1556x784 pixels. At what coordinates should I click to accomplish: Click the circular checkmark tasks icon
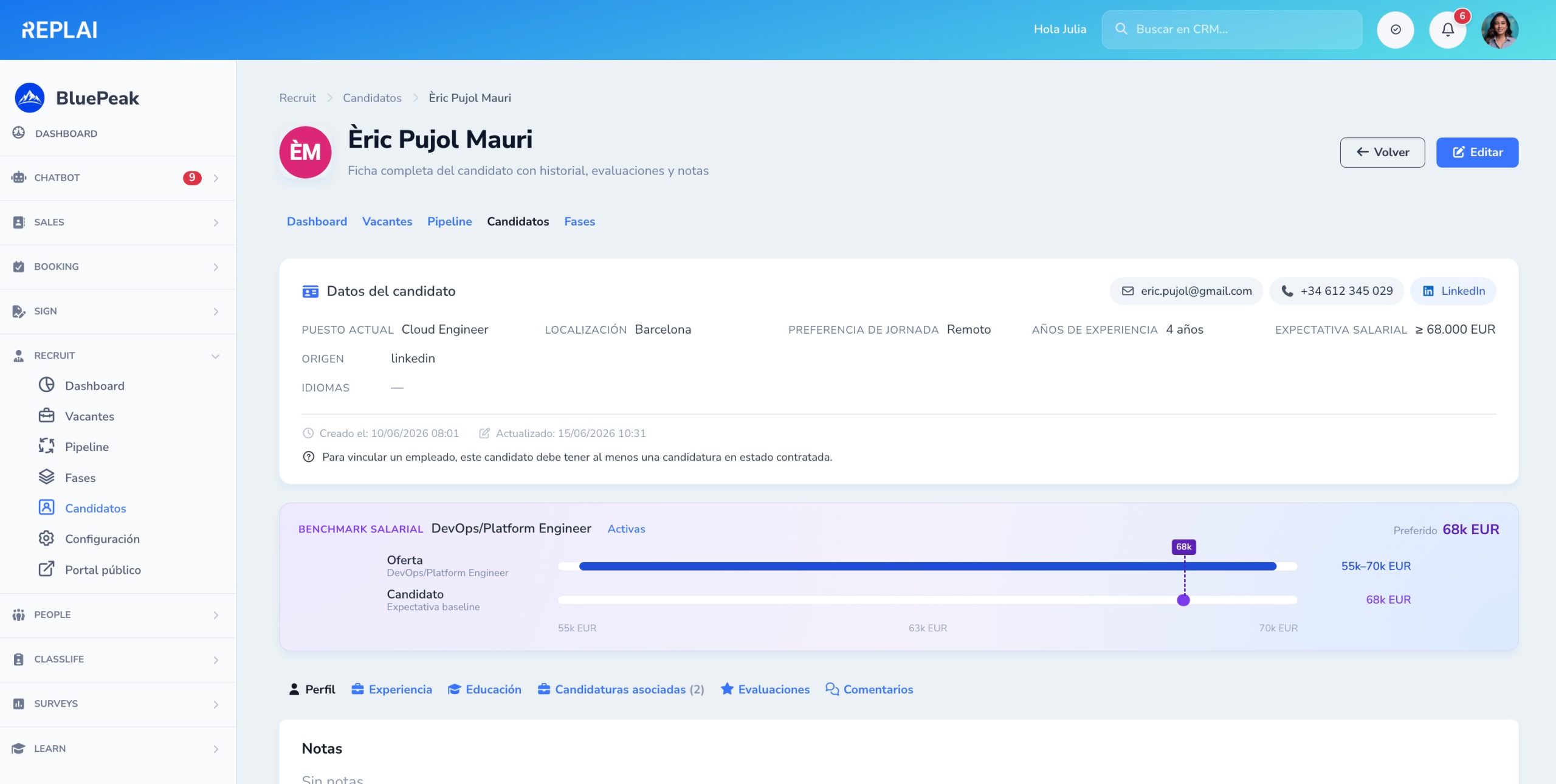pyautogui.click(x=1396, y=29)
